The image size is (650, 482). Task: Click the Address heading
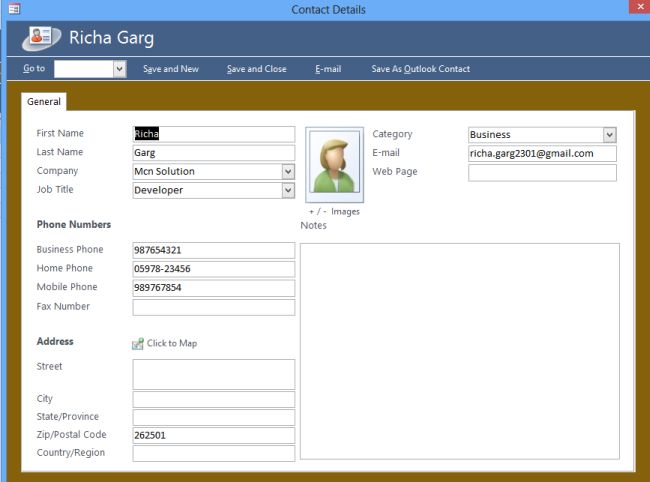point(55,342)
